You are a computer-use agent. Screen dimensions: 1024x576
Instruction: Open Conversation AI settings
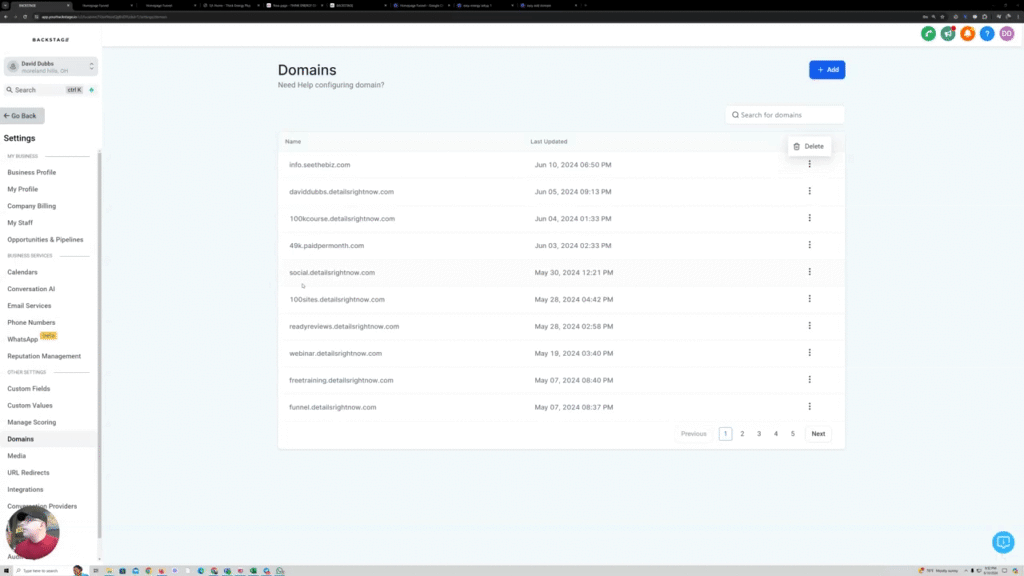tap(31, 289)
